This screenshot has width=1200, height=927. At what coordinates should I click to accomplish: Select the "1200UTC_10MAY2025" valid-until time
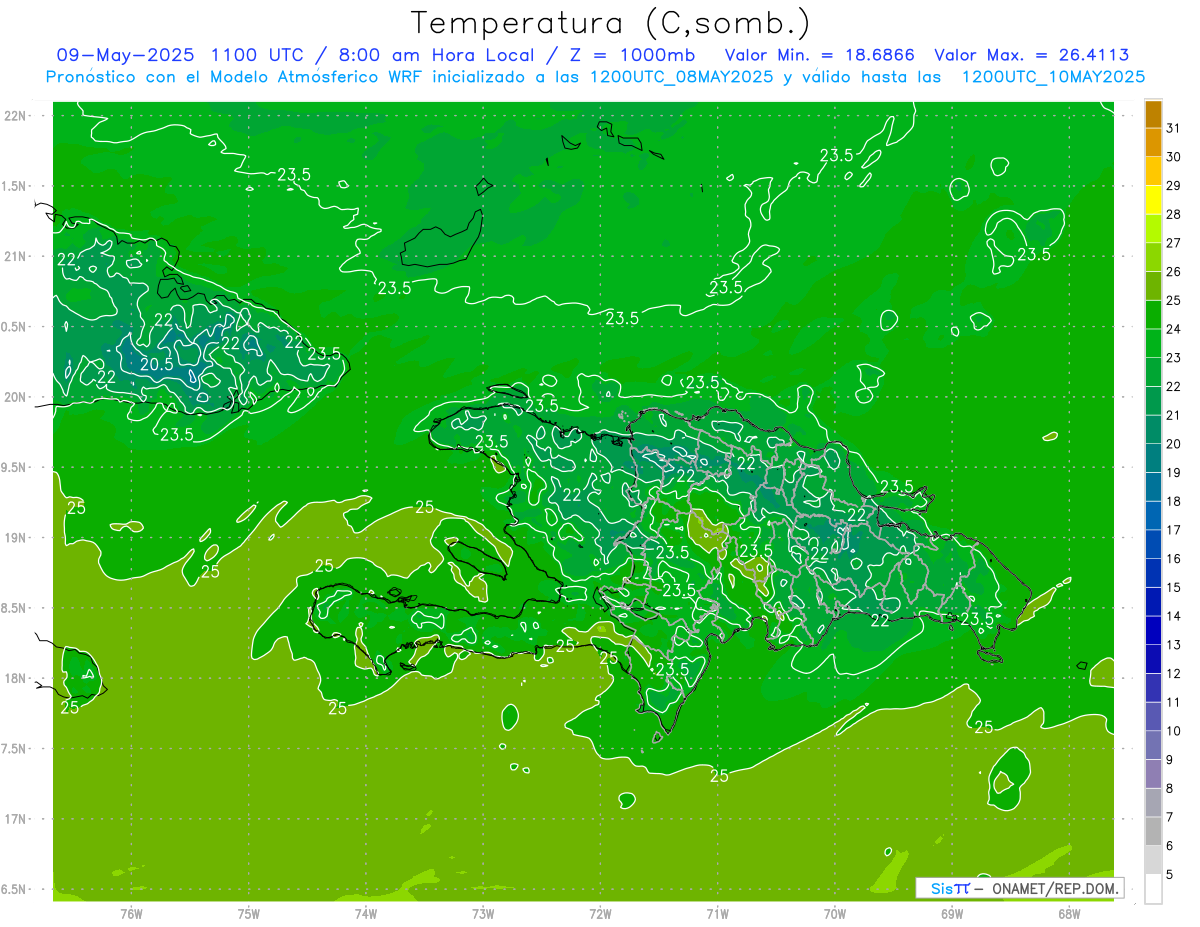(x=1053, y=77)
